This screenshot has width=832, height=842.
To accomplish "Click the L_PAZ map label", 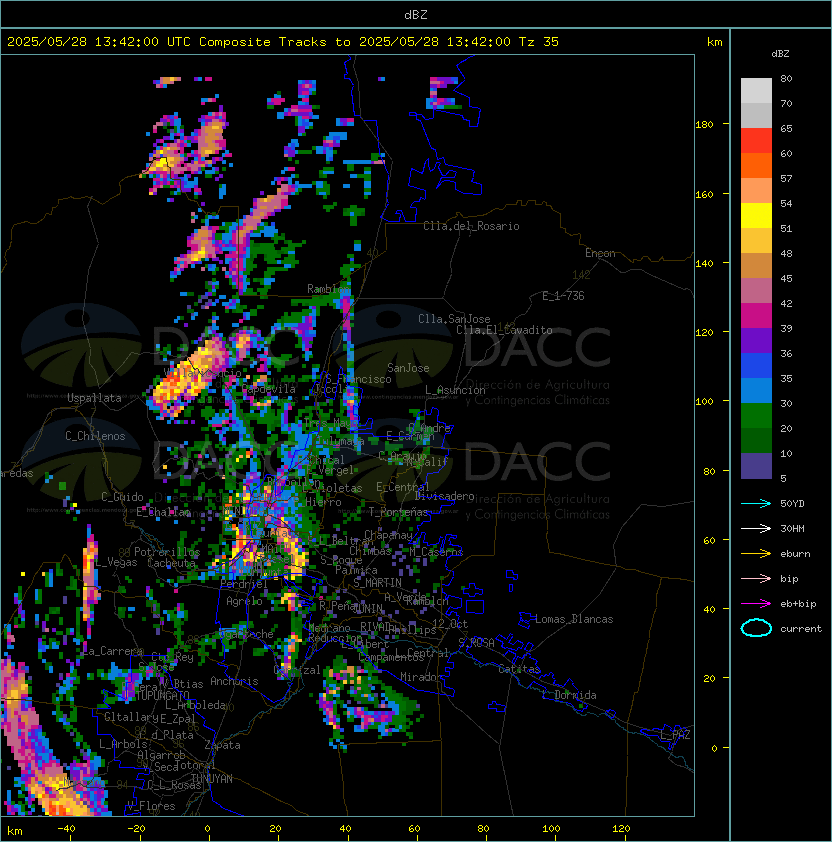I will tap(675, 735).
